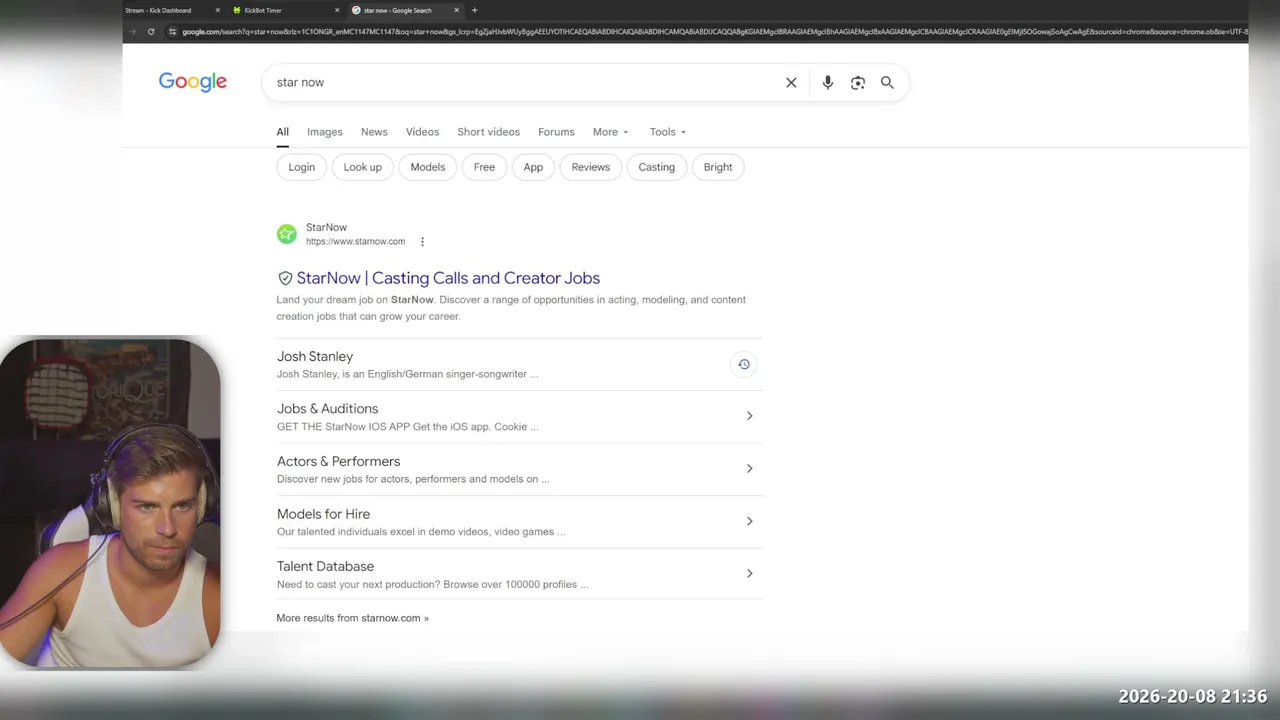Pick the Casting filter chip
The width and height of the screenshot is (1280, 720).
coord(657,167)
